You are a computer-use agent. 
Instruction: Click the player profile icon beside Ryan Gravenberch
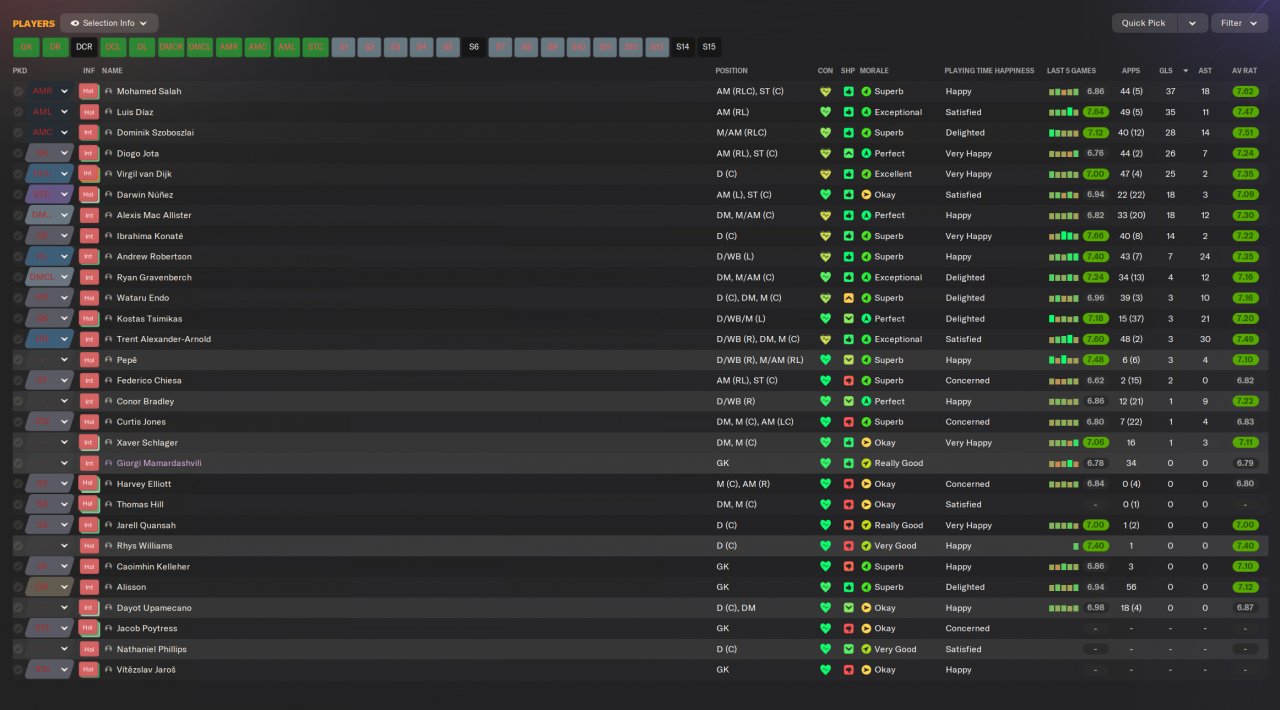(x=109, y=277)
